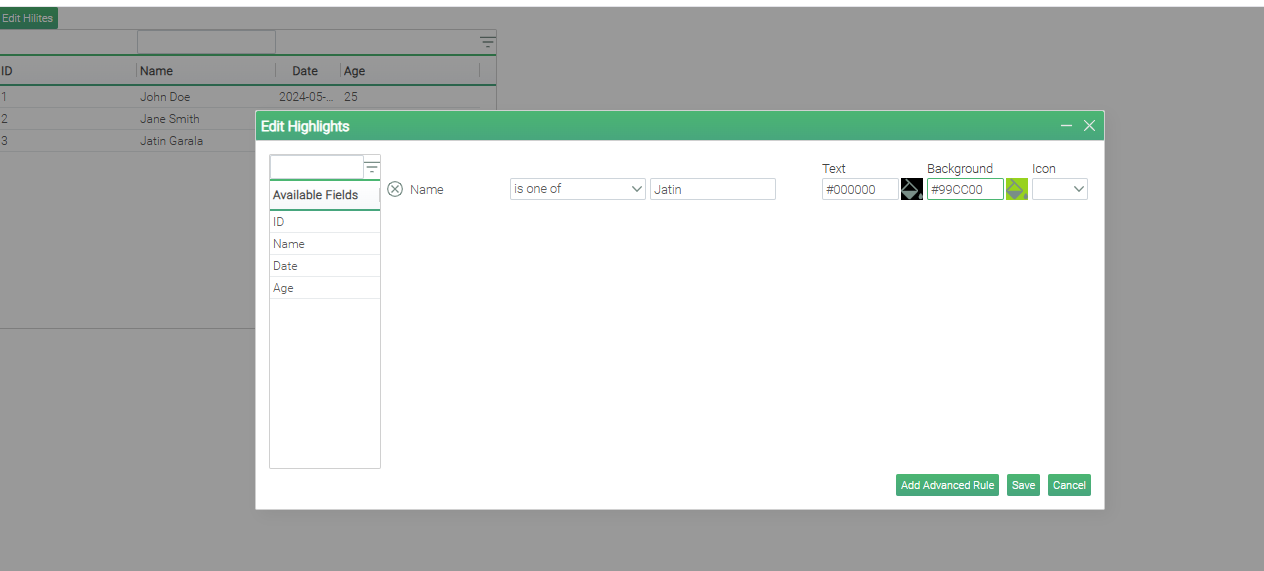Minimize the Edit Highlights dialog

1066,126
